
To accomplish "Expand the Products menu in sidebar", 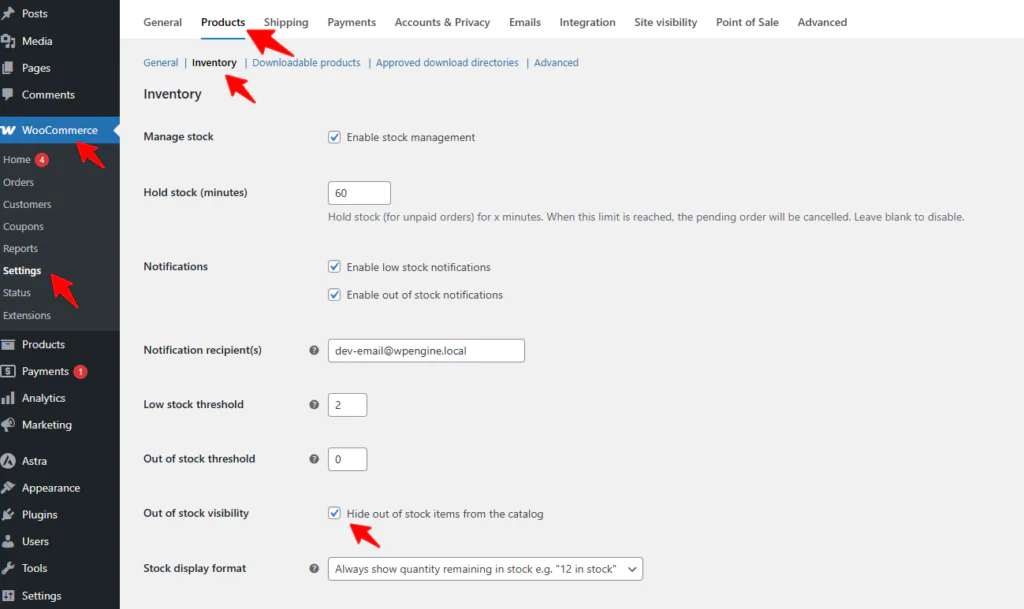I will click(43, 344).
